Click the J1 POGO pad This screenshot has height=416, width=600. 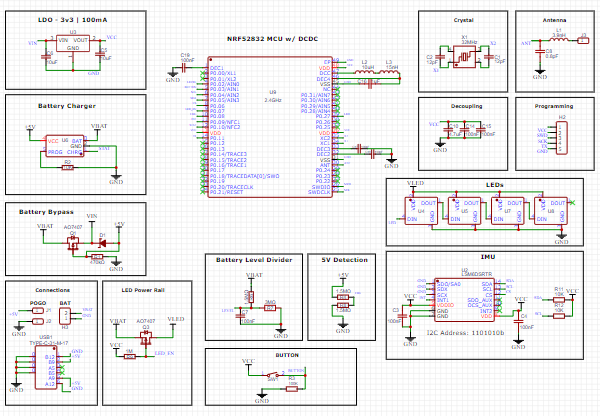click(x=38, y=310)
